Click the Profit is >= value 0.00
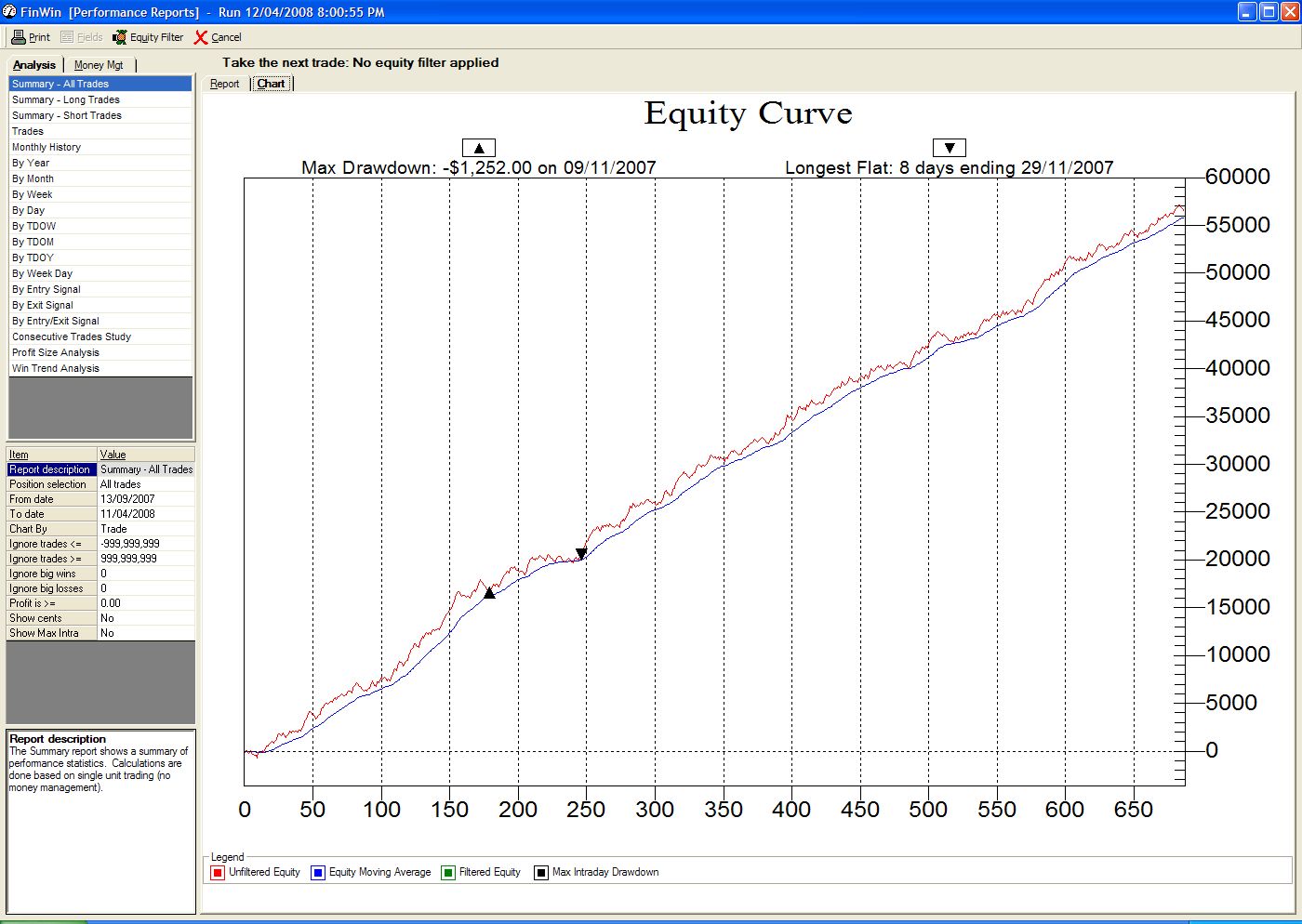 [x=146, y=603]
